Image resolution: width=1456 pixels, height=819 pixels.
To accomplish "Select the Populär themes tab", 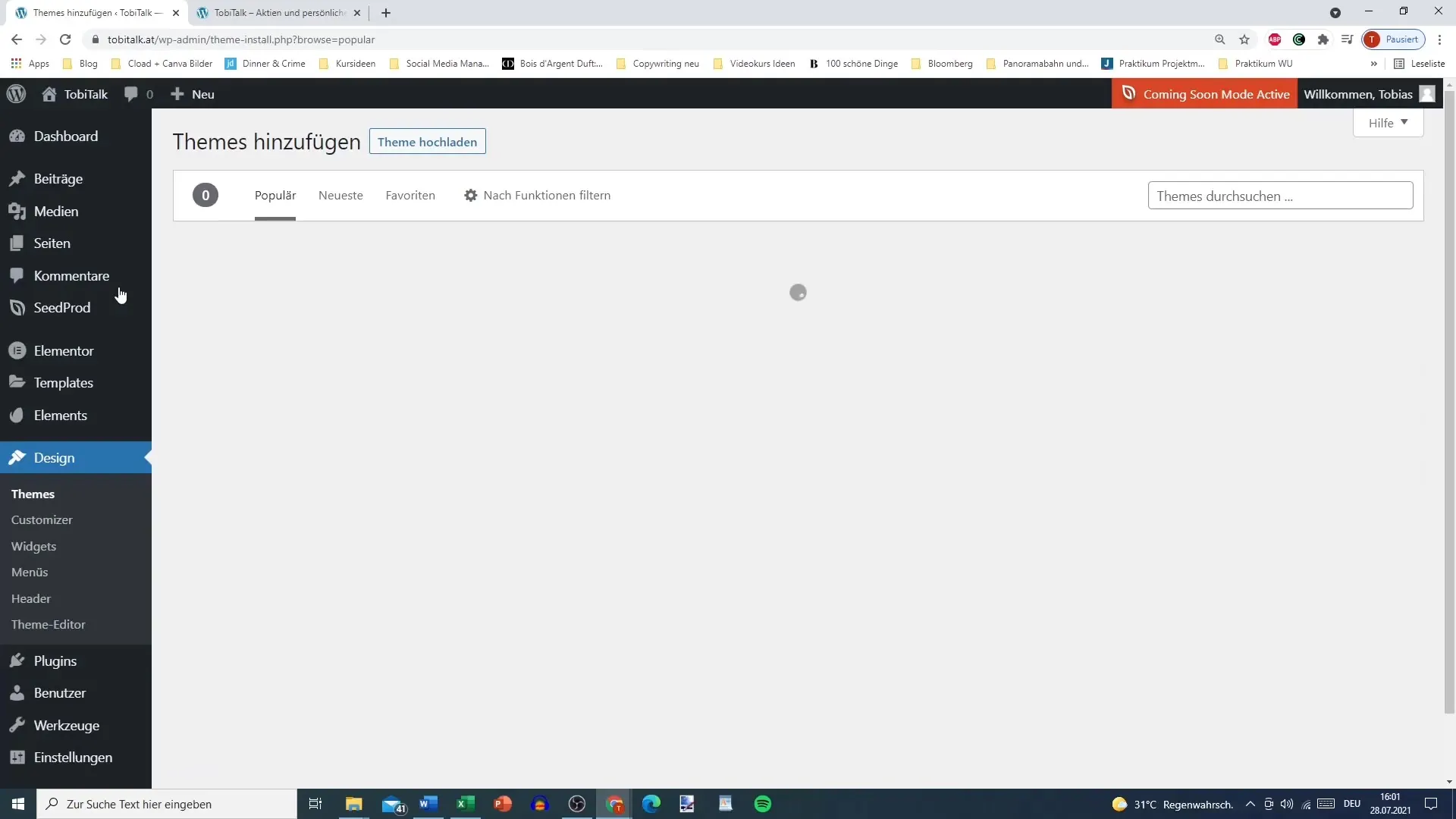I will point(275,195).
